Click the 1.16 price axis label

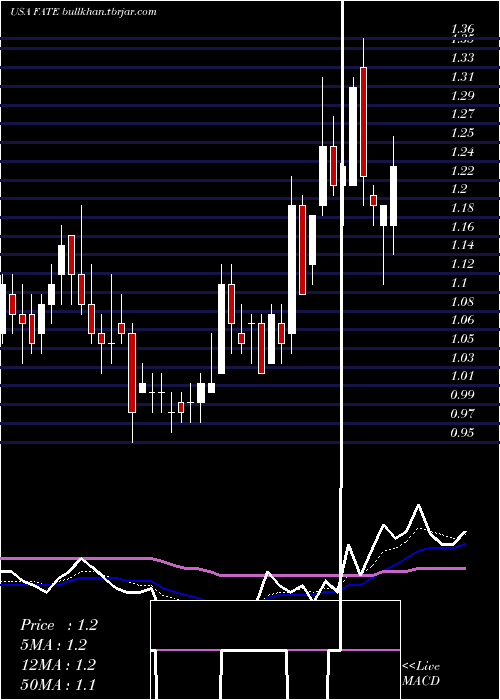462,226
